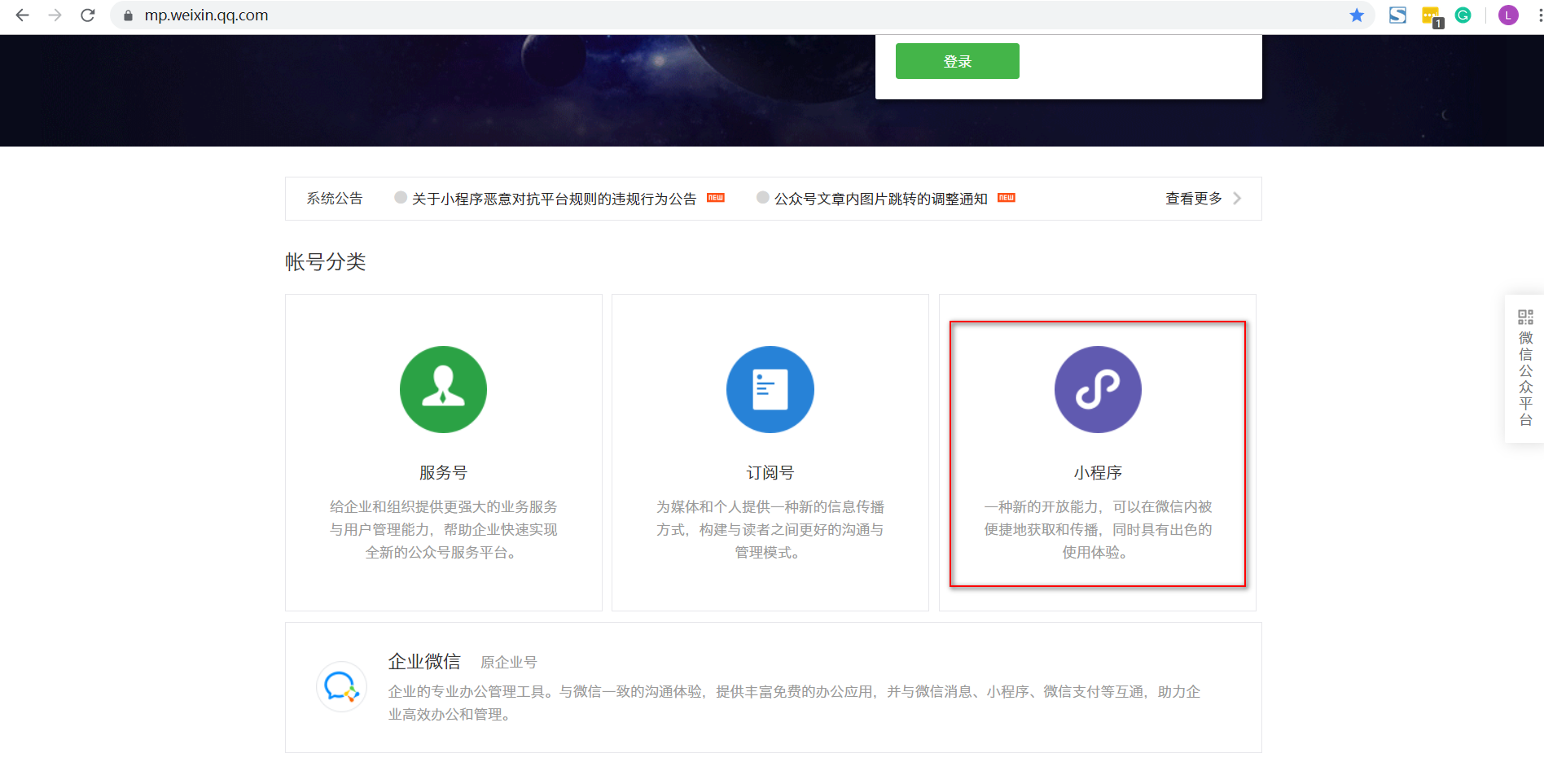Click the bullet before 公众号文章内图片跳转 notice
The height and width of the screenshot is (784, 1544).
(763, 197)
